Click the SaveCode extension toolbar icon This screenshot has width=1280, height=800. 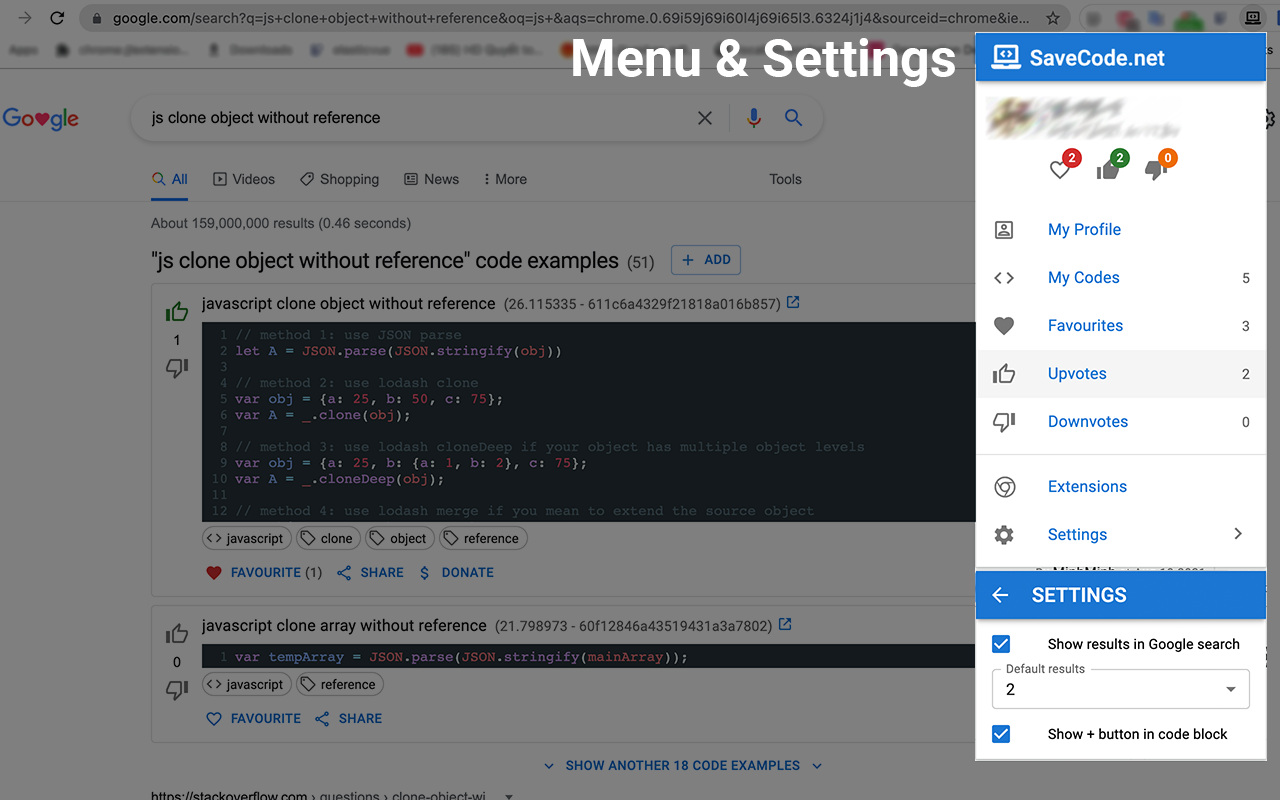point(1252,18)
